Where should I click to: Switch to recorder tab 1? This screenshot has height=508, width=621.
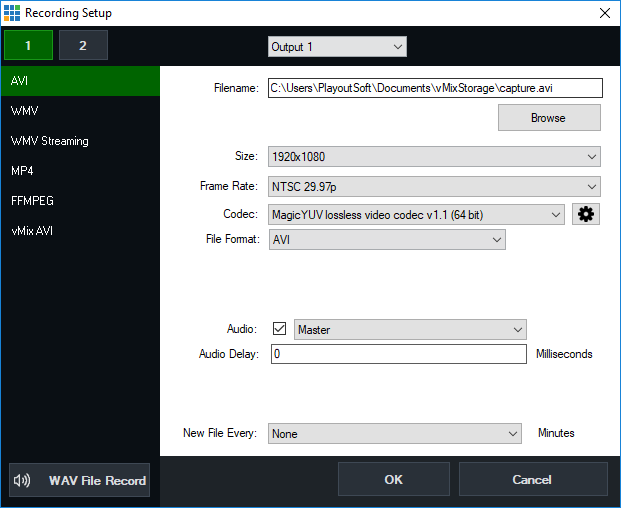click(x=28, y=45)
